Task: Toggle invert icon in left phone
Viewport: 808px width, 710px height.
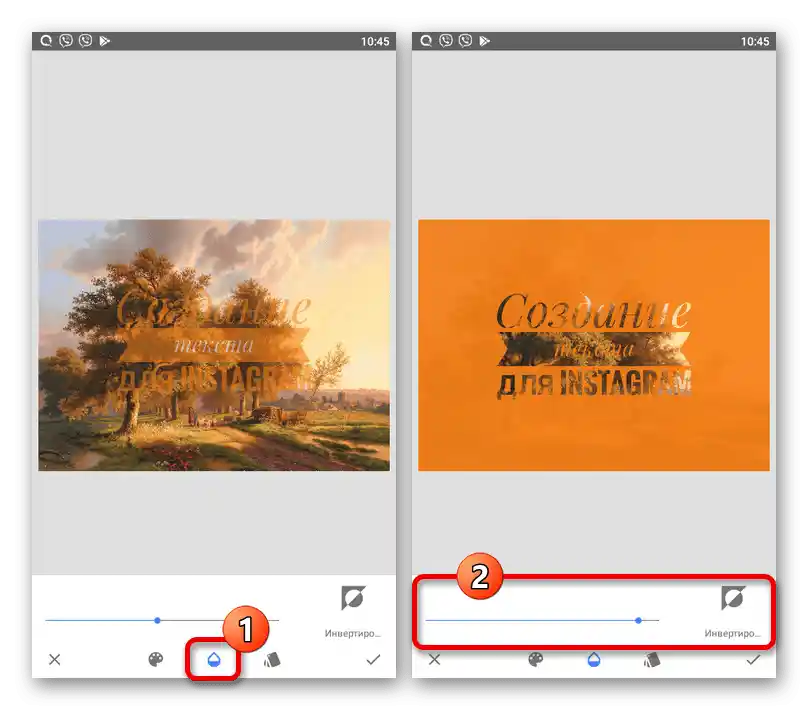Action: [353, 598]
